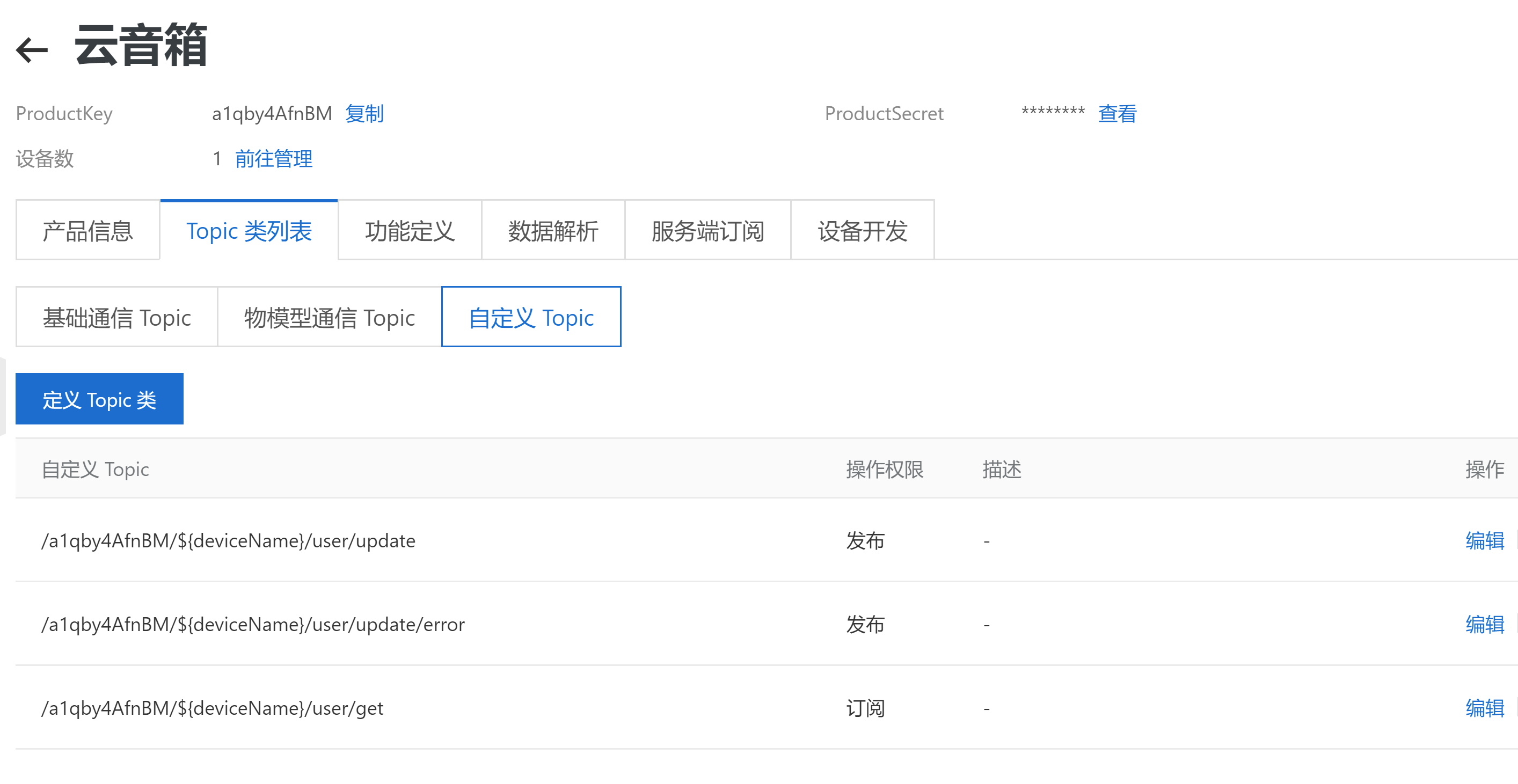Select the 物模型通信 Topic sub-tab

(x=330, y=318)
